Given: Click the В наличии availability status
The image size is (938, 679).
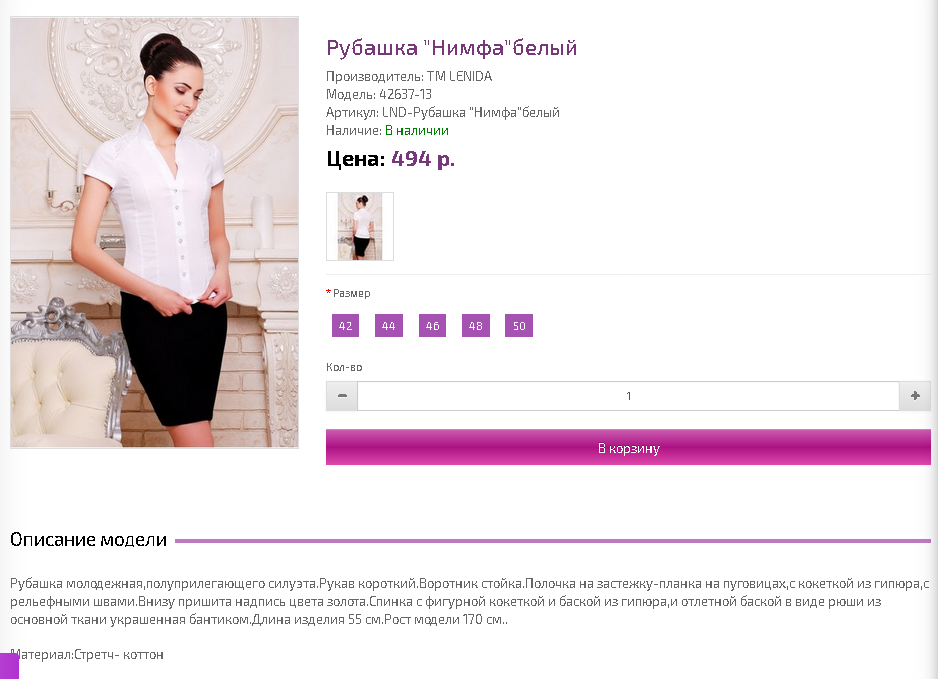Looking at the screenshot, I should point(417,130).
